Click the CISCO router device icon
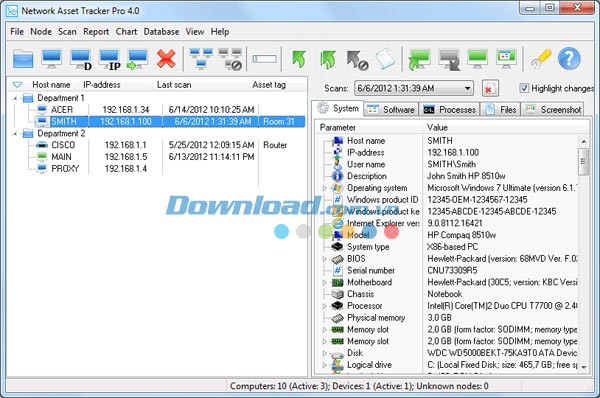This screenshot has height=398, width=600. tap(42, 145)
